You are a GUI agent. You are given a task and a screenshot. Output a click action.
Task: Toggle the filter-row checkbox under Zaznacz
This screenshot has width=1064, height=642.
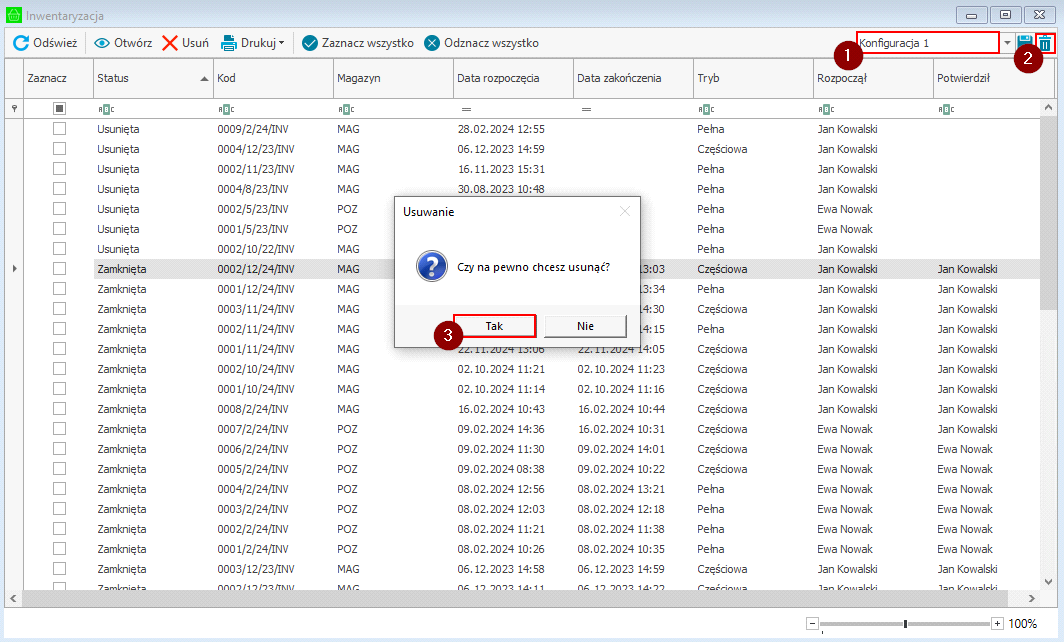pos(60,109)
